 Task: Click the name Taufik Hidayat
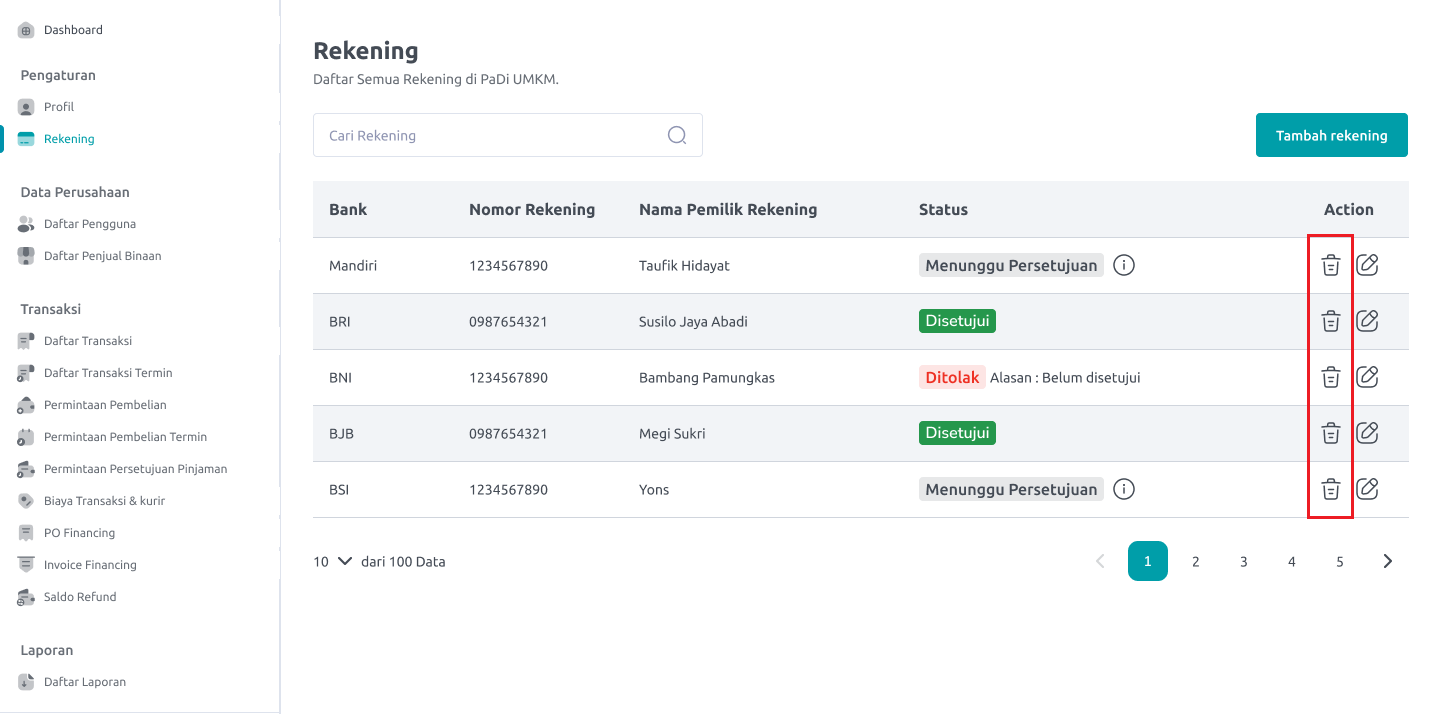coord(684,266)
